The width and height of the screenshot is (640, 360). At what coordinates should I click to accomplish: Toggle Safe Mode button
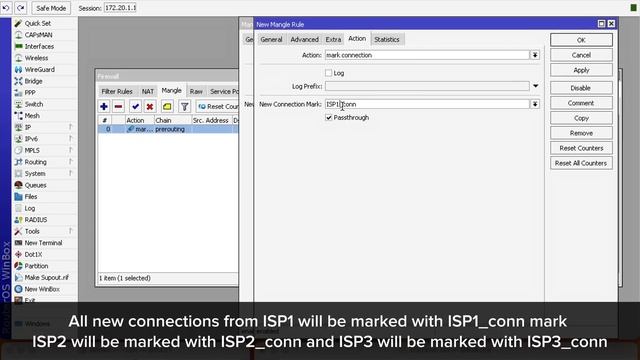click(51, 8)
